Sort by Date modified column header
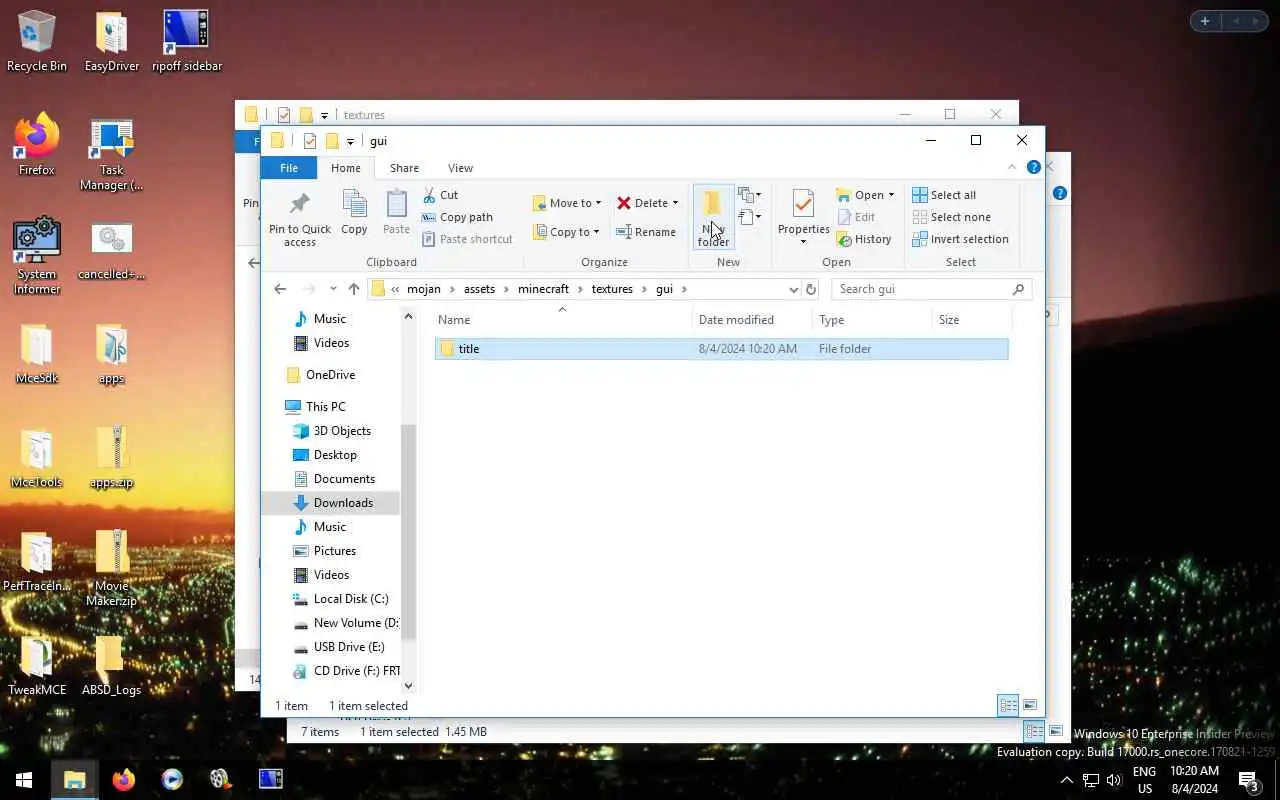The height and width of the screenshot is (800, 1280). 752,320
